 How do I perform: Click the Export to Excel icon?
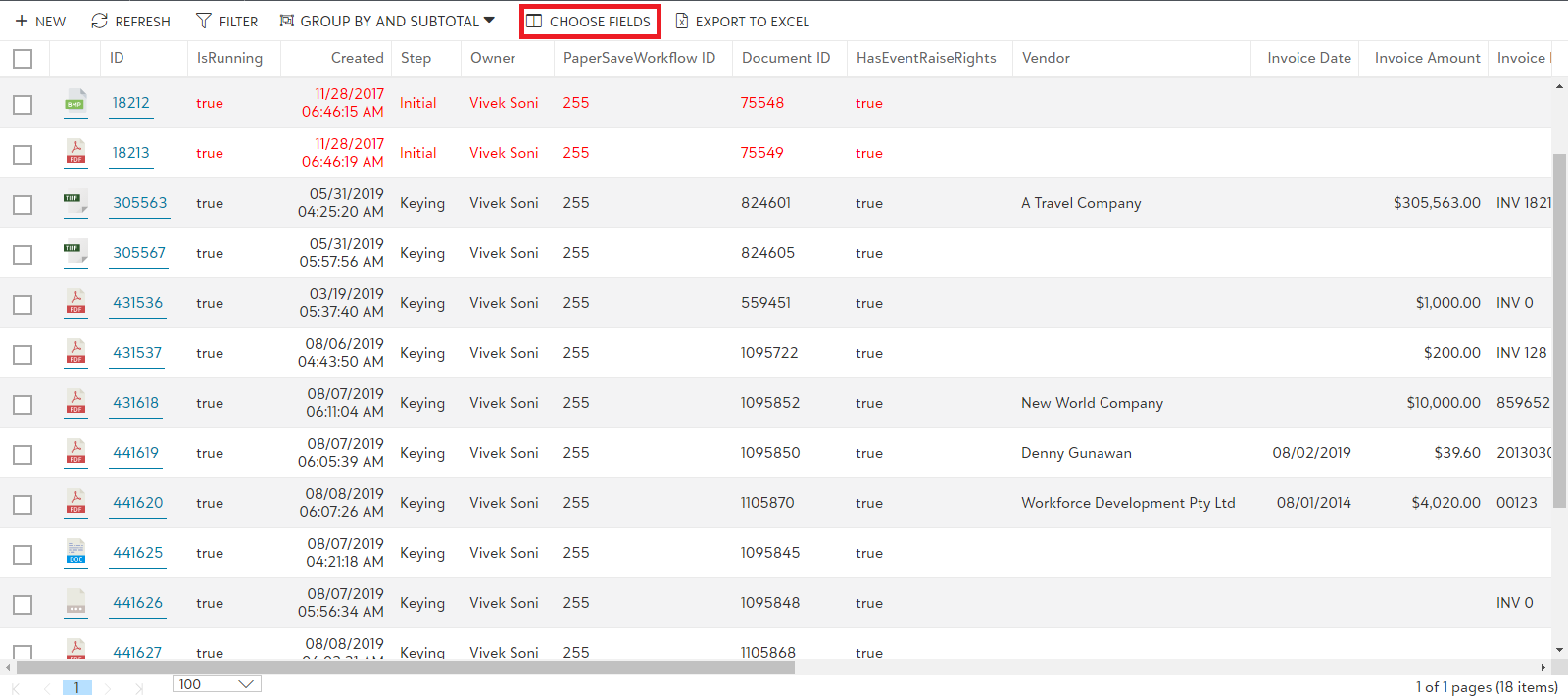[x=682, y=21]
